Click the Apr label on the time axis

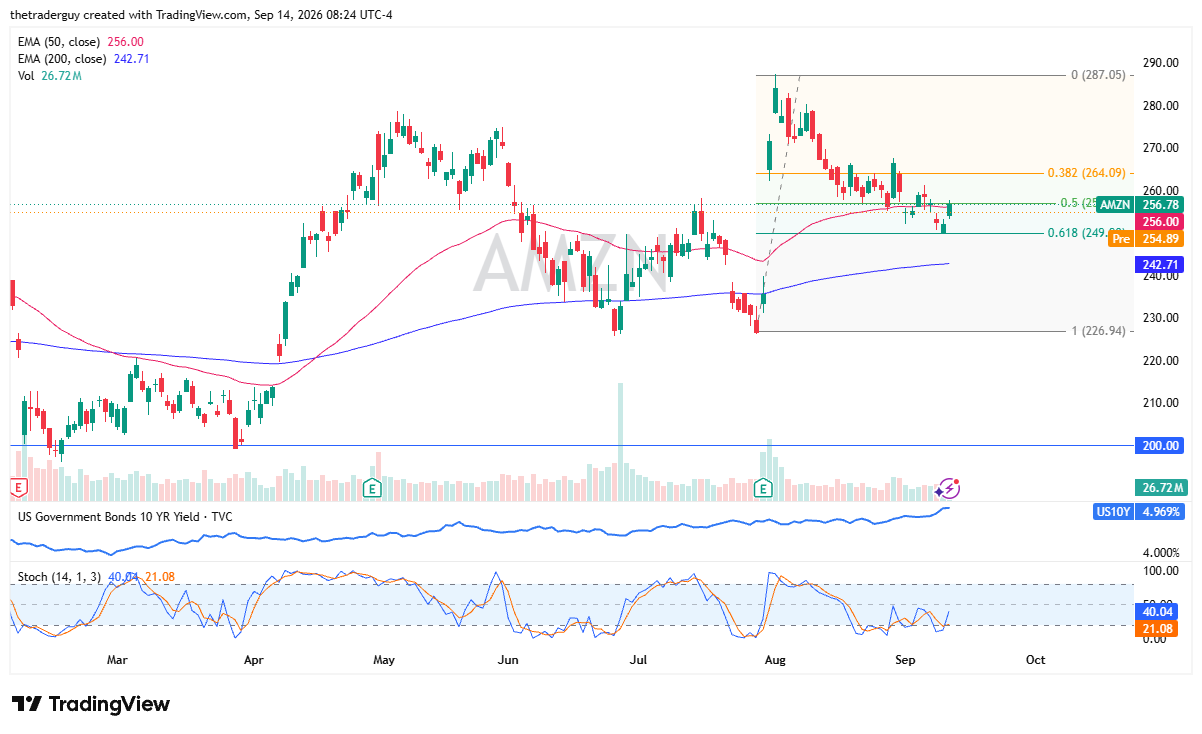(254, 660)
